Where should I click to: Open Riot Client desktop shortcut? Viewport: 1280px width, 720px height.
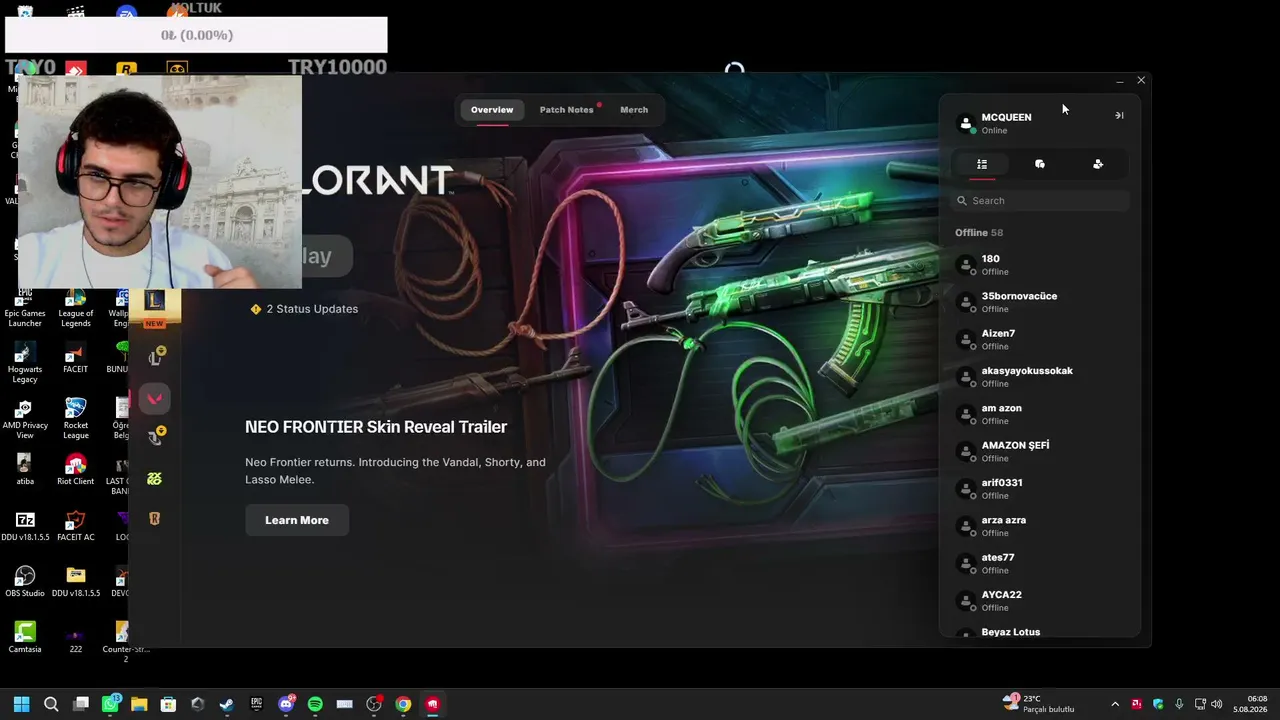pos(75,470)
